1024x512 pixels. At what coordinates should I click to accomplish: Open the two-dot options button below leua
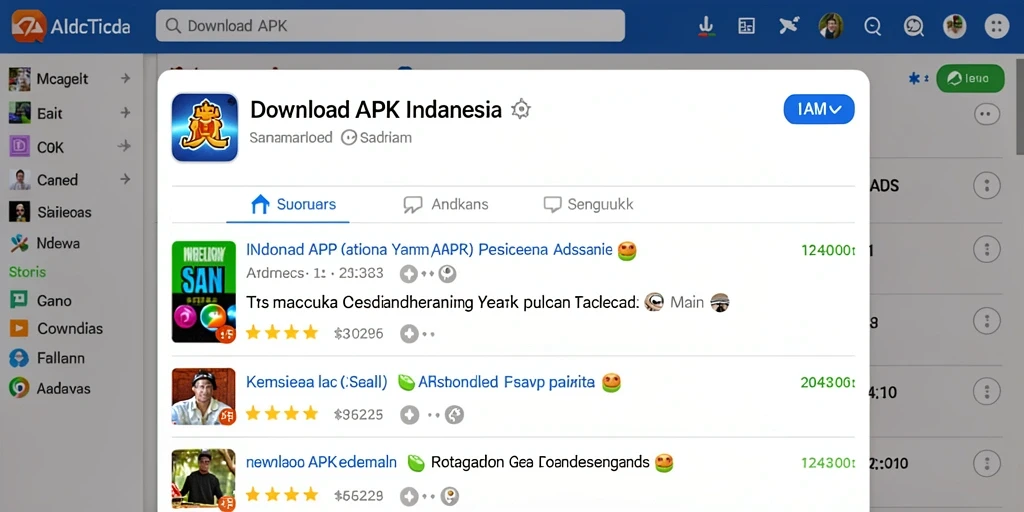[x=987, y=115]
